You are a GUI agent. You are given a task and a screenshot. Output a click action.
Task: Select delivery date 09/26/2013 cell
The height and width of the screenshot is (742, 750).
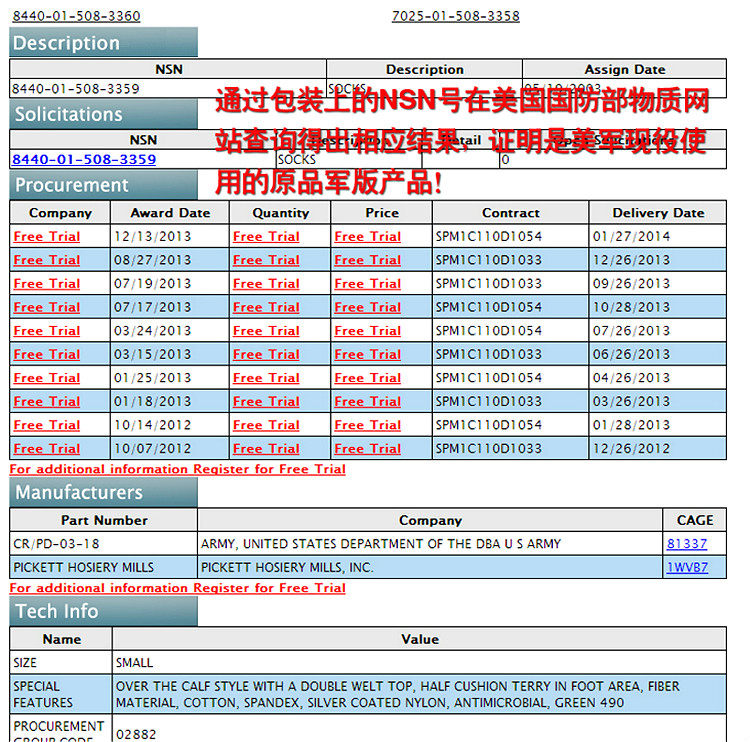pos(658,284)
